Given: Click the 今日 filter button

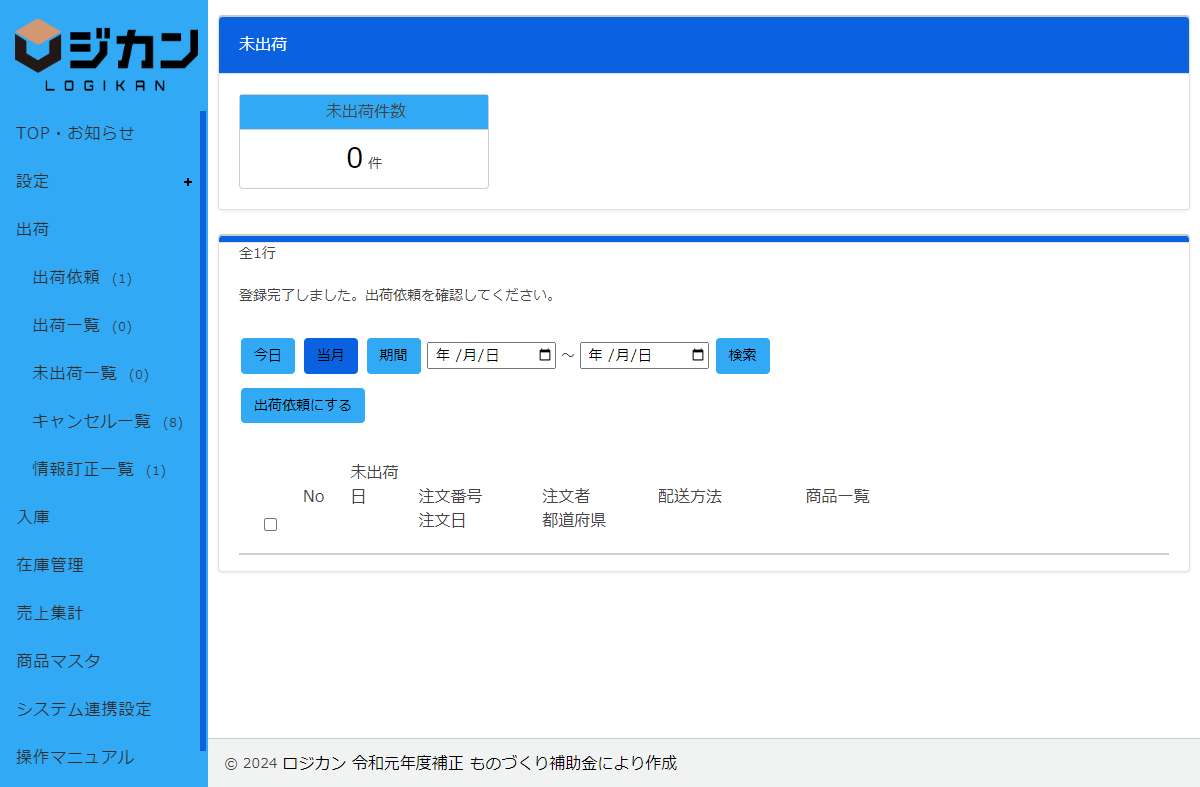Looking at the screenshot, I should (267, 356).
